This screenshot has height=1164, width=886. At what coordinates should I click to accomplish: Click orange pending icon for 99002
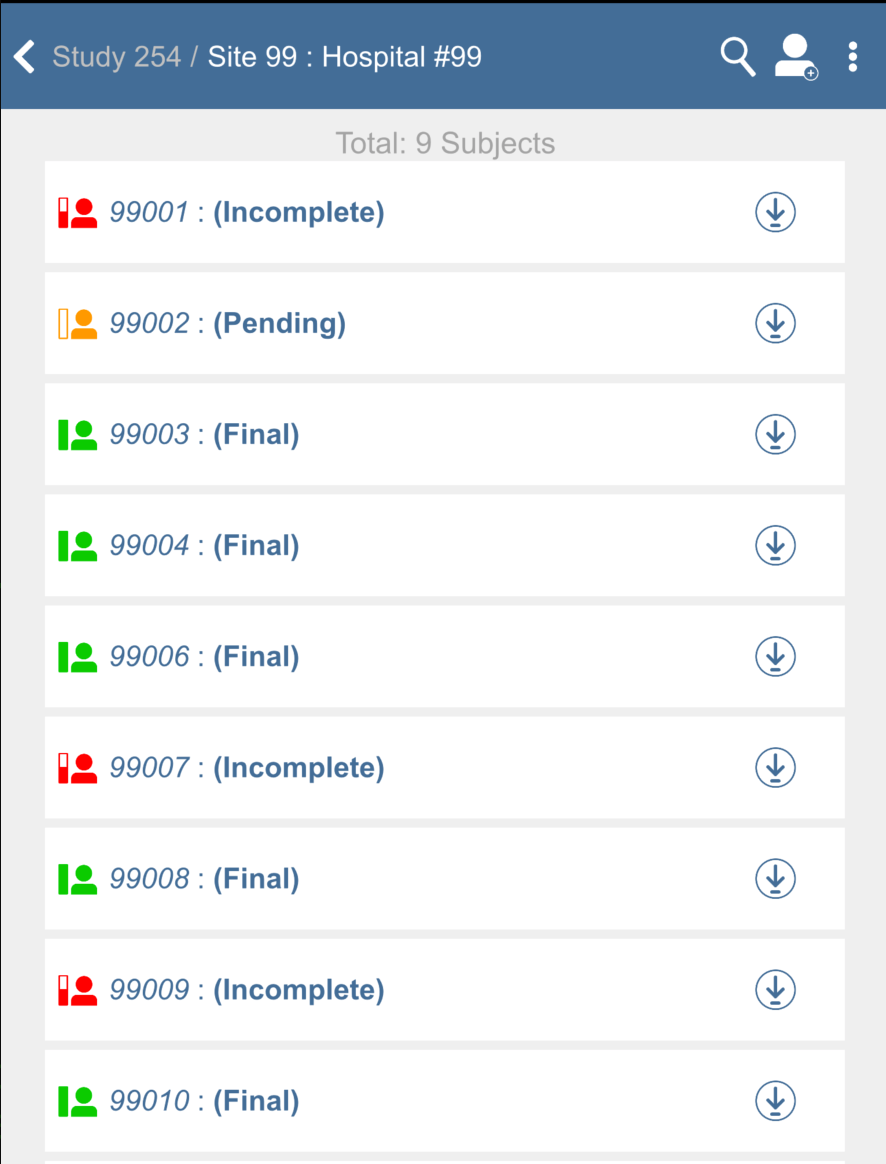pos(78,324)
